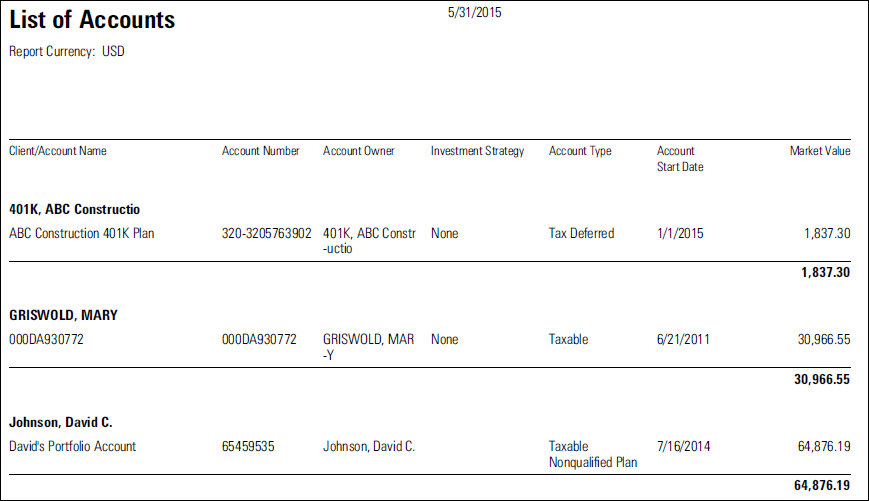Click the Taxable Nonqualified Plan account type
Screen dimensions: 869x501
(593, 454)
